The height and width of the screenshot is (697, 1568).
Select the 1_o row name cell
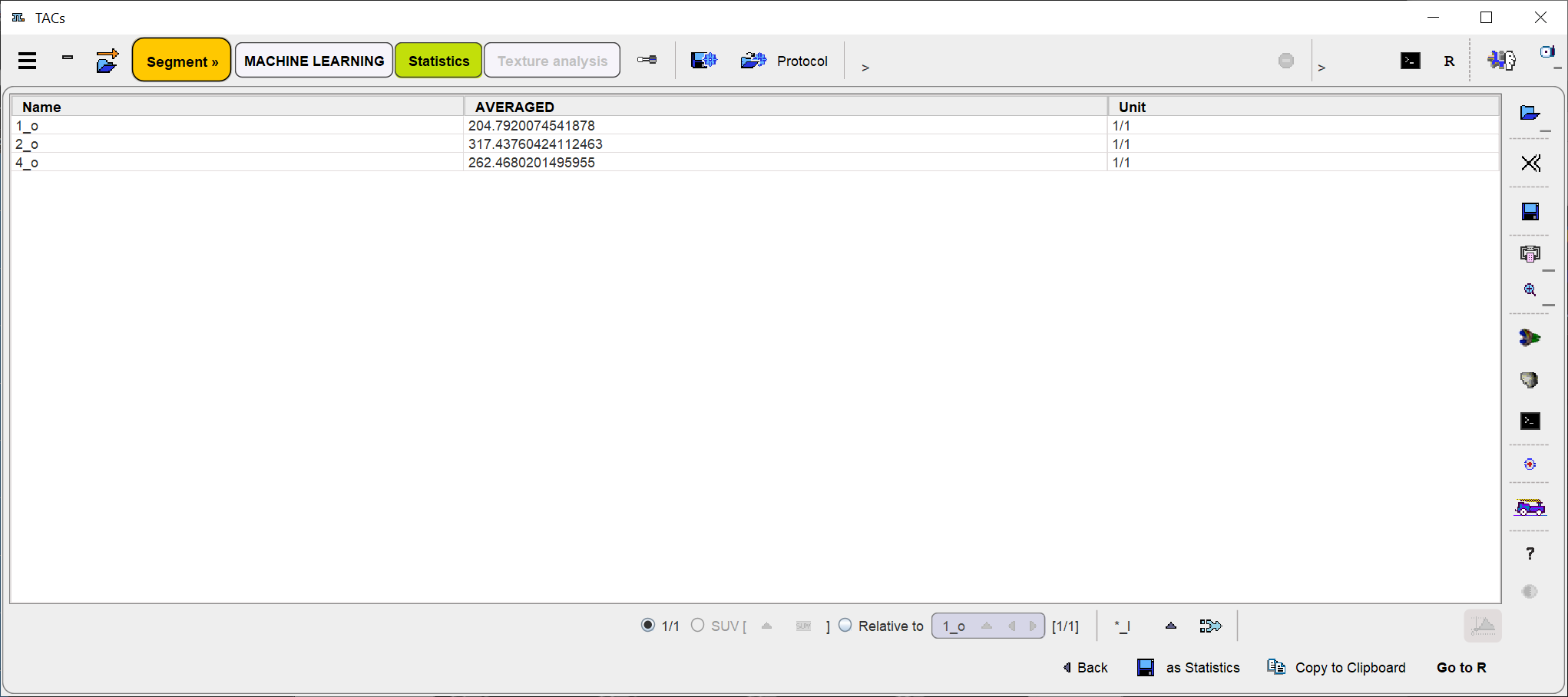tap(238, 125)
